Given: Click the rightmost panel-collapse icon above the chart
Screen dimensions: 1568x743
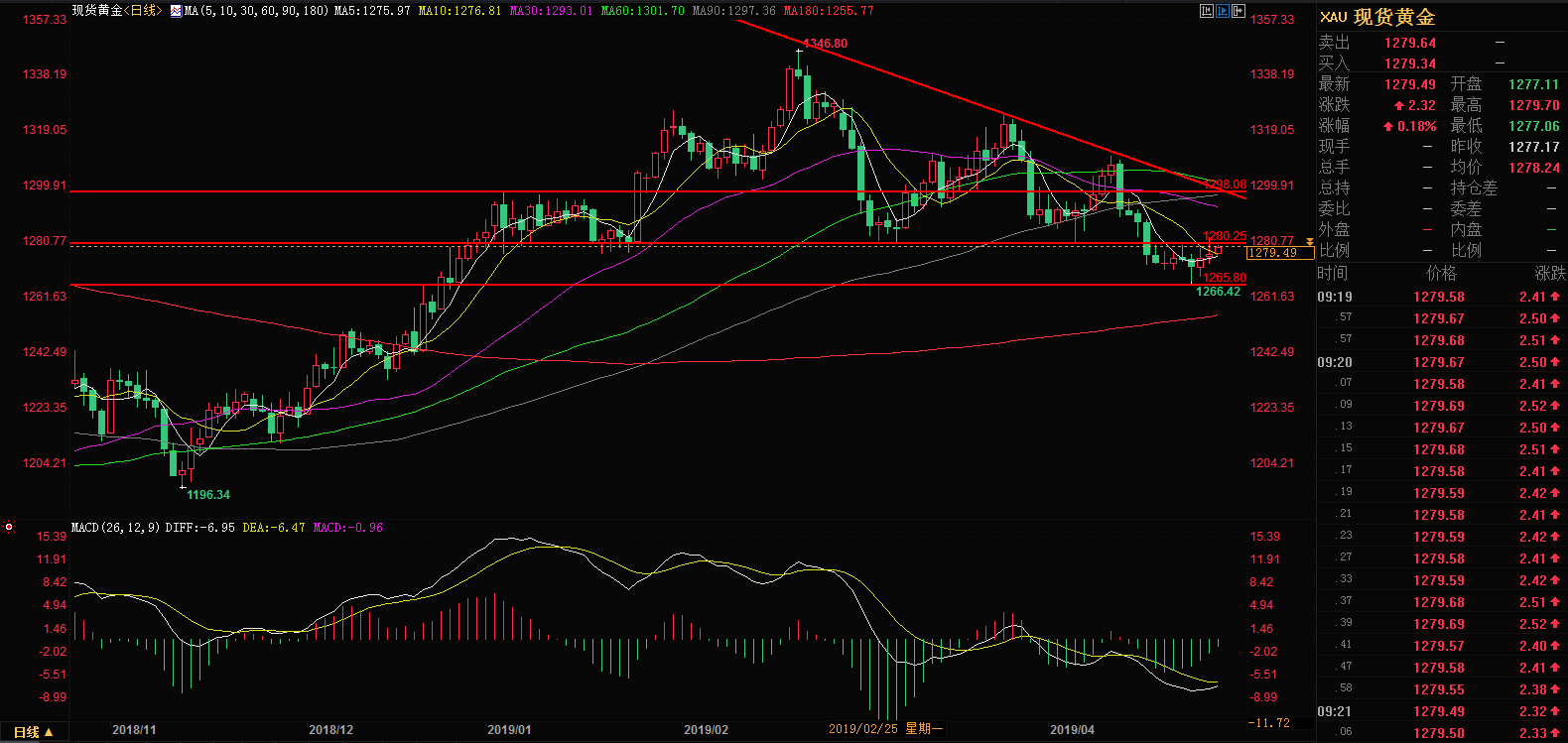Looking at the screenshot, I should tap(1239, 11).
